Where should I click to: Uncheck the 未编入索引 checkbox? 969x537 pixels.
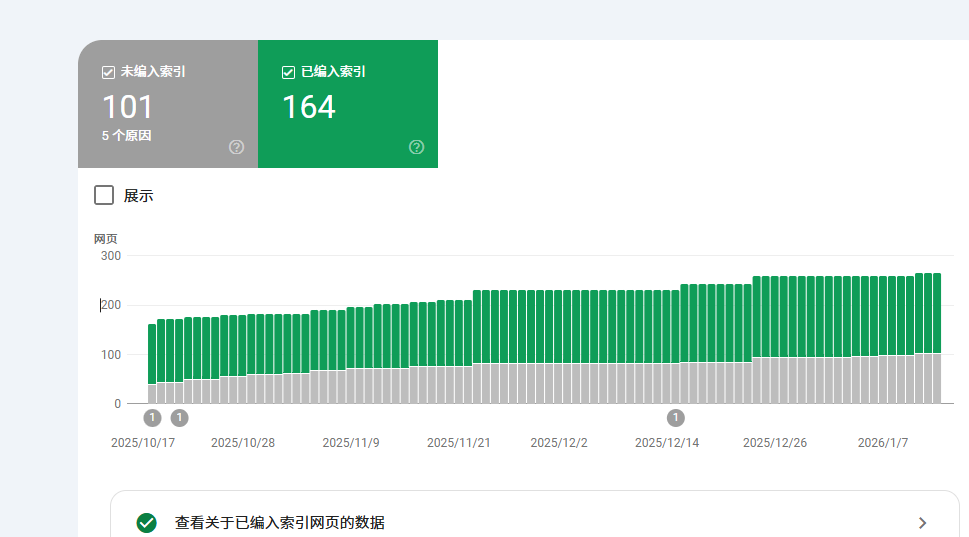[x=108, y=72]
